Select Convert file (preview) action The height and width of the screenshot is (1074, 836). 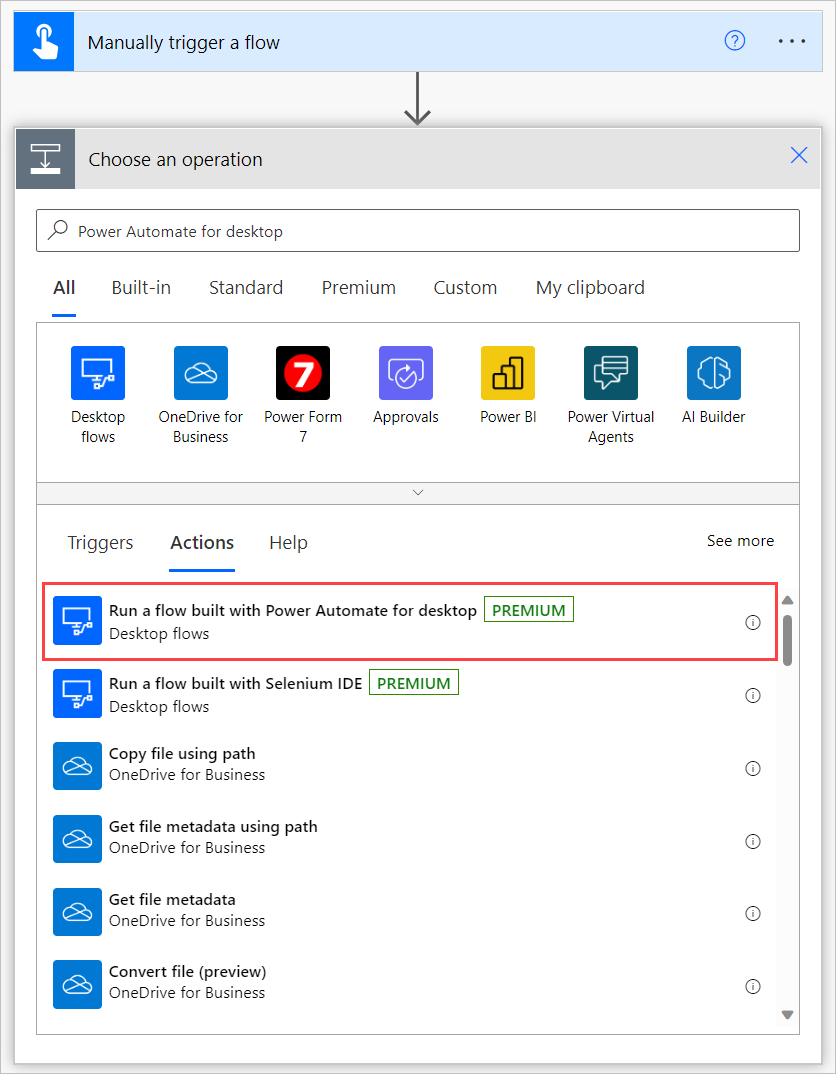tap(410, 984)
